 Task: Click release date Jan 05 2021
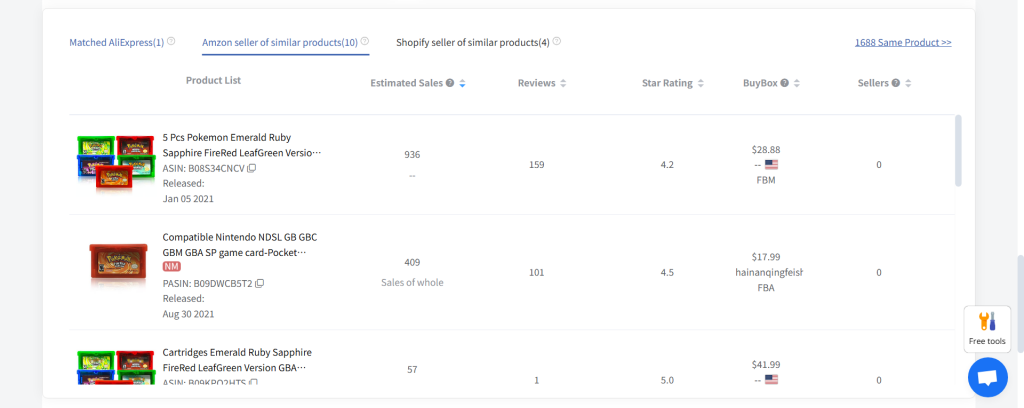[x=188, y=198]
